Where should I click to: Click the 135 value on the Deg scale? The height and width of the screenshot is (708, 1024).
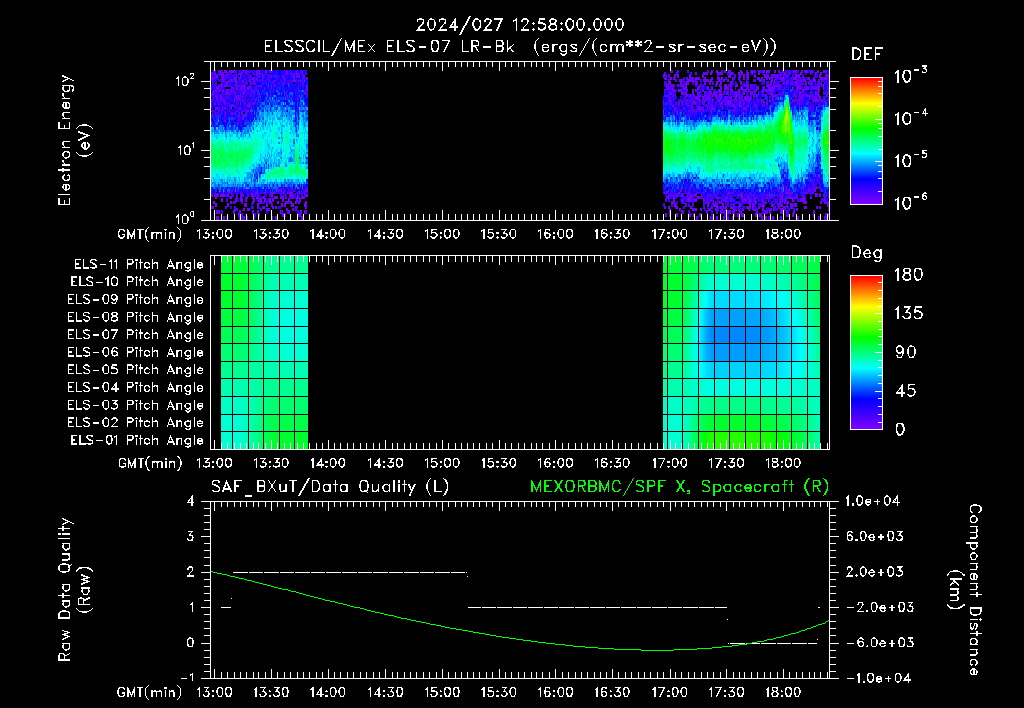click(x=908, y=314)
